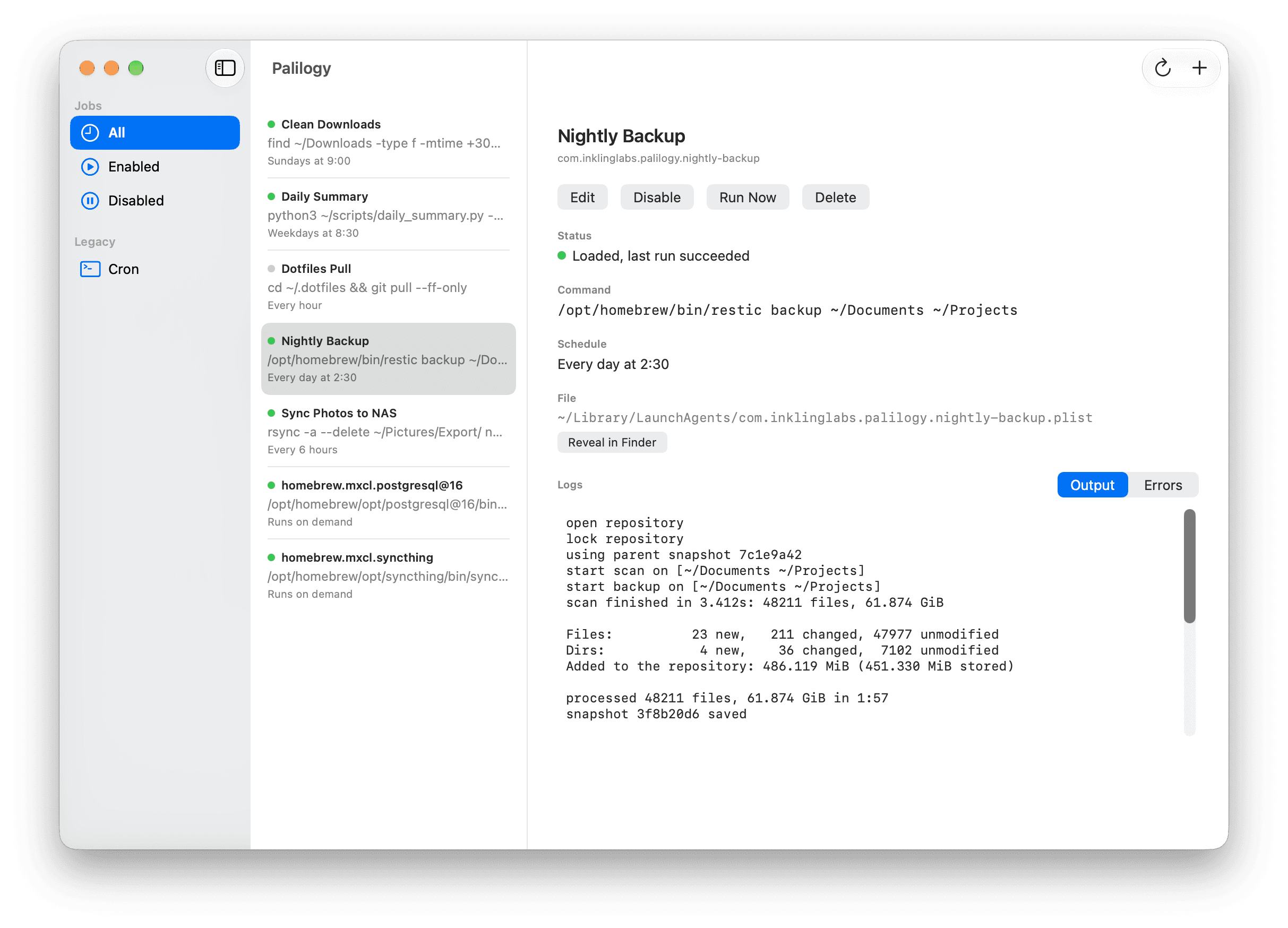The height and width of the screenshot is (928, 1288).
Task: Click the green status dot of homebrew.mxcl.postgresql@16
Action: pyautogui.click(x=271, y=485)
